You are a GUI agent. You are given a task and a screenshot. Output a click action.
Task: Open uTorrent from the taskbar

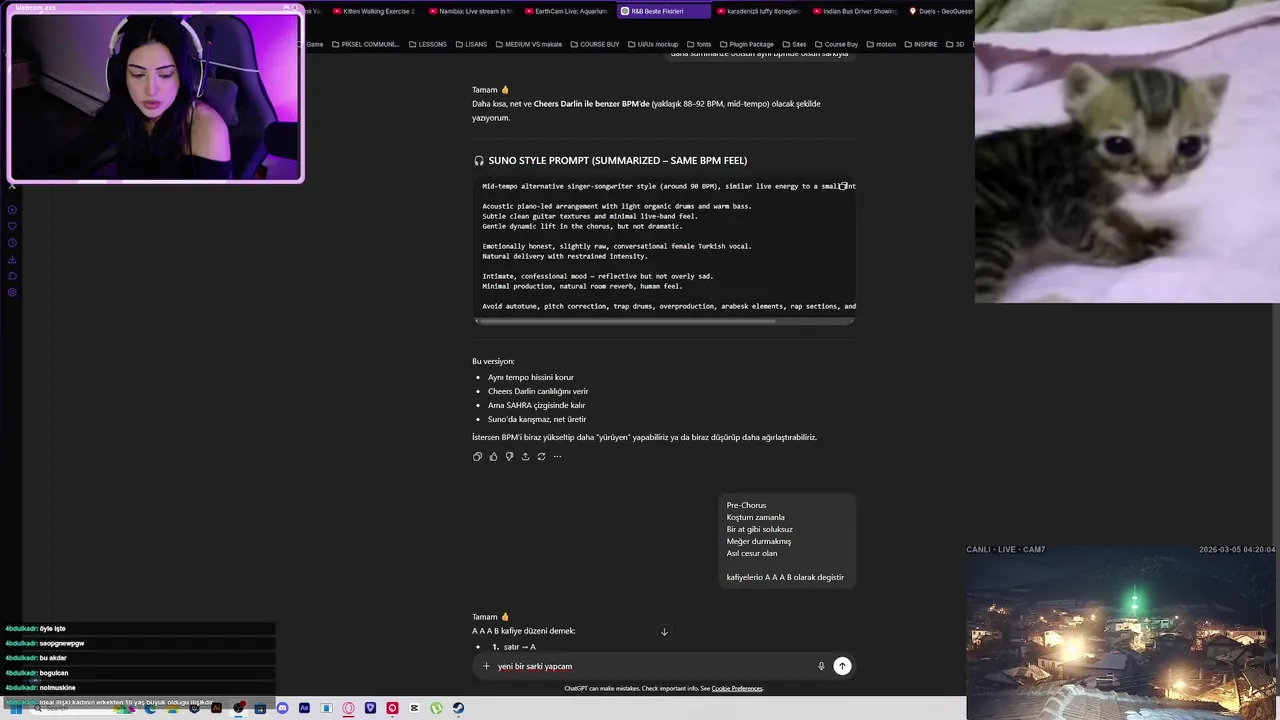[436, 708]
